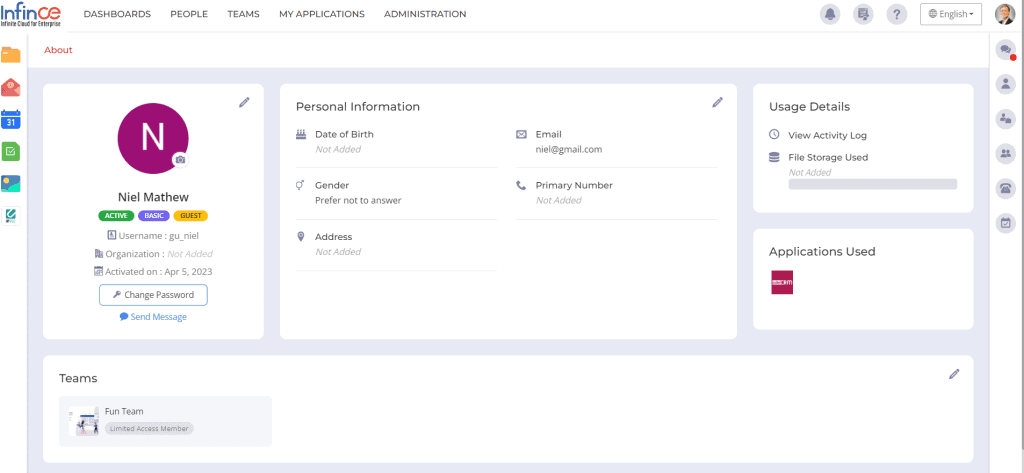Open the green Tasks checklist app icon
The image size is (1024, 473).
pos(11,151)
